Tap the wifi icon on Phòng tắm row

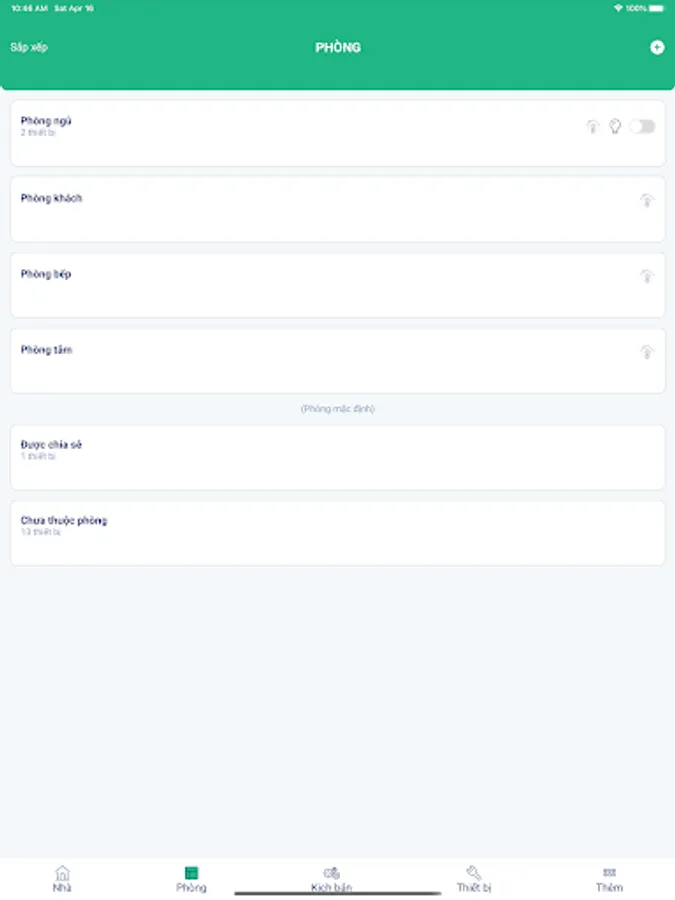(x=645, y=351)
